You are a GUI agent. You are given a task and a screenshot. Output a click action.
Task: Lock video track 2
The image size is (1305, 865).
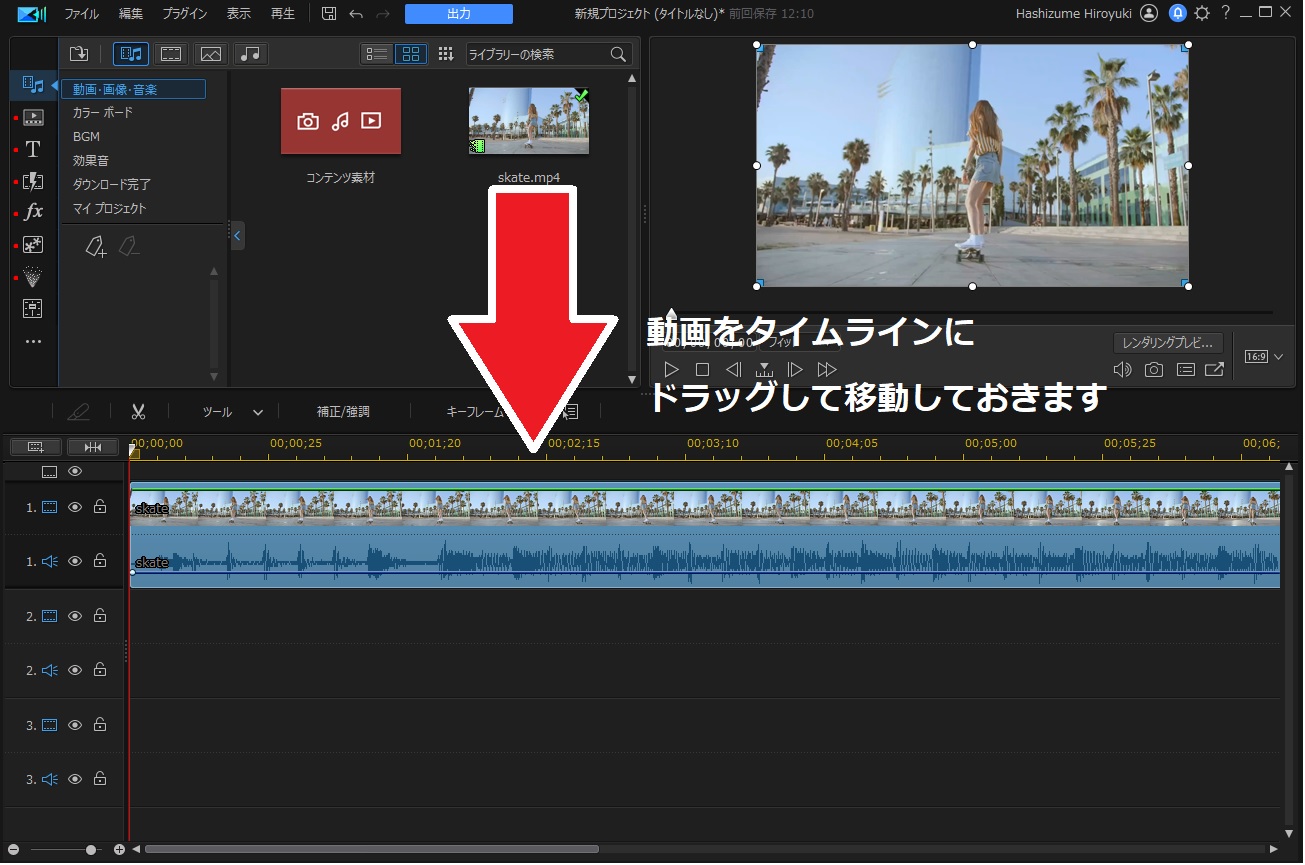point(100,616)
